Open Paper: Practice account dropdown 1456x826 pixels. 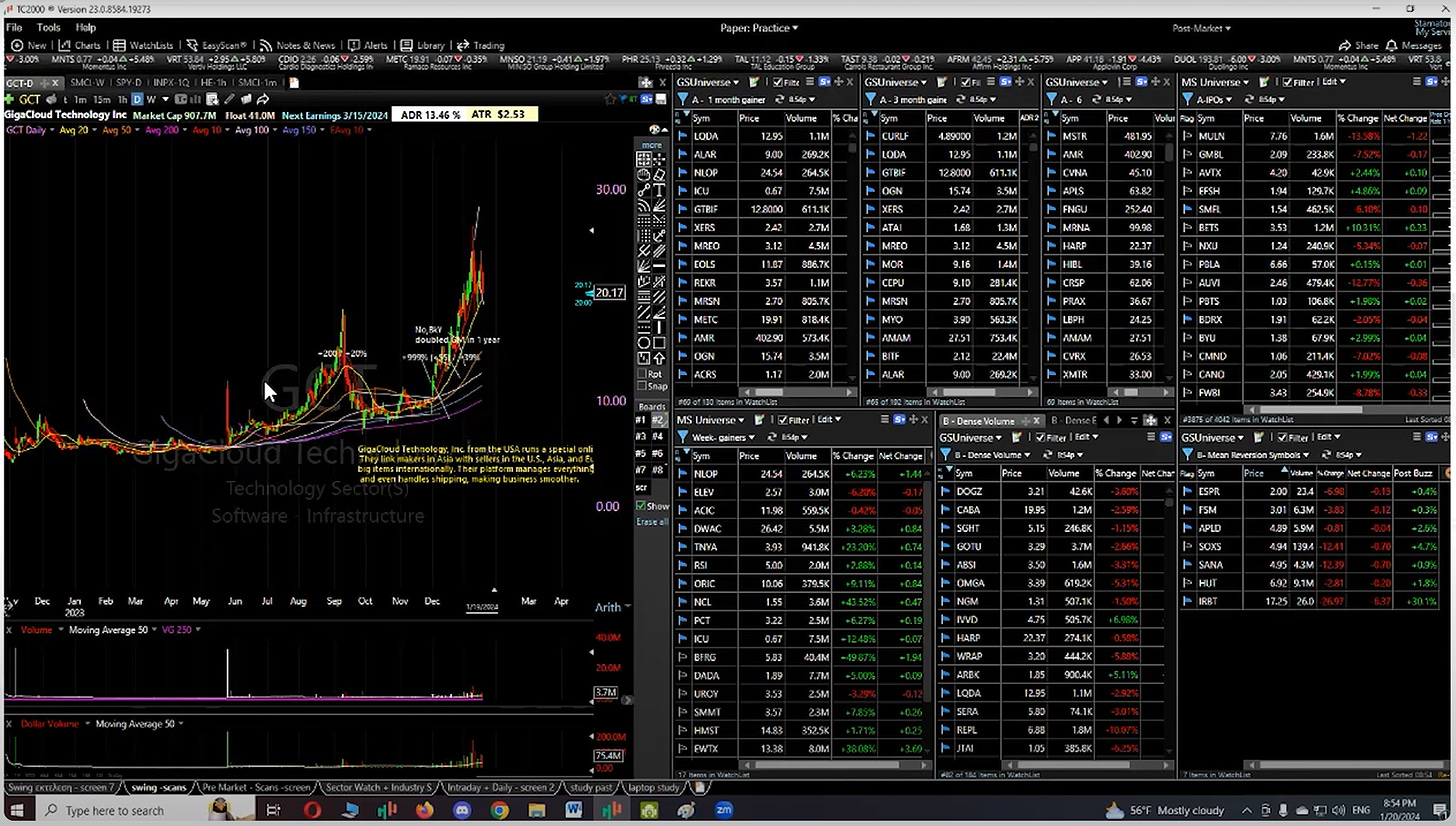pos(759,28)
